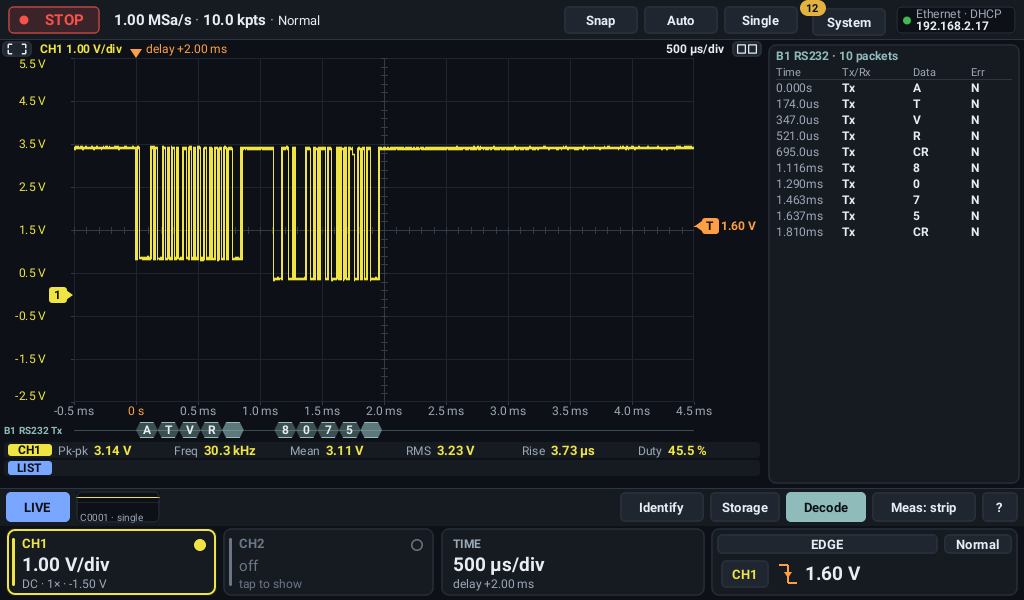Open the notification badge showing 12

812,8
